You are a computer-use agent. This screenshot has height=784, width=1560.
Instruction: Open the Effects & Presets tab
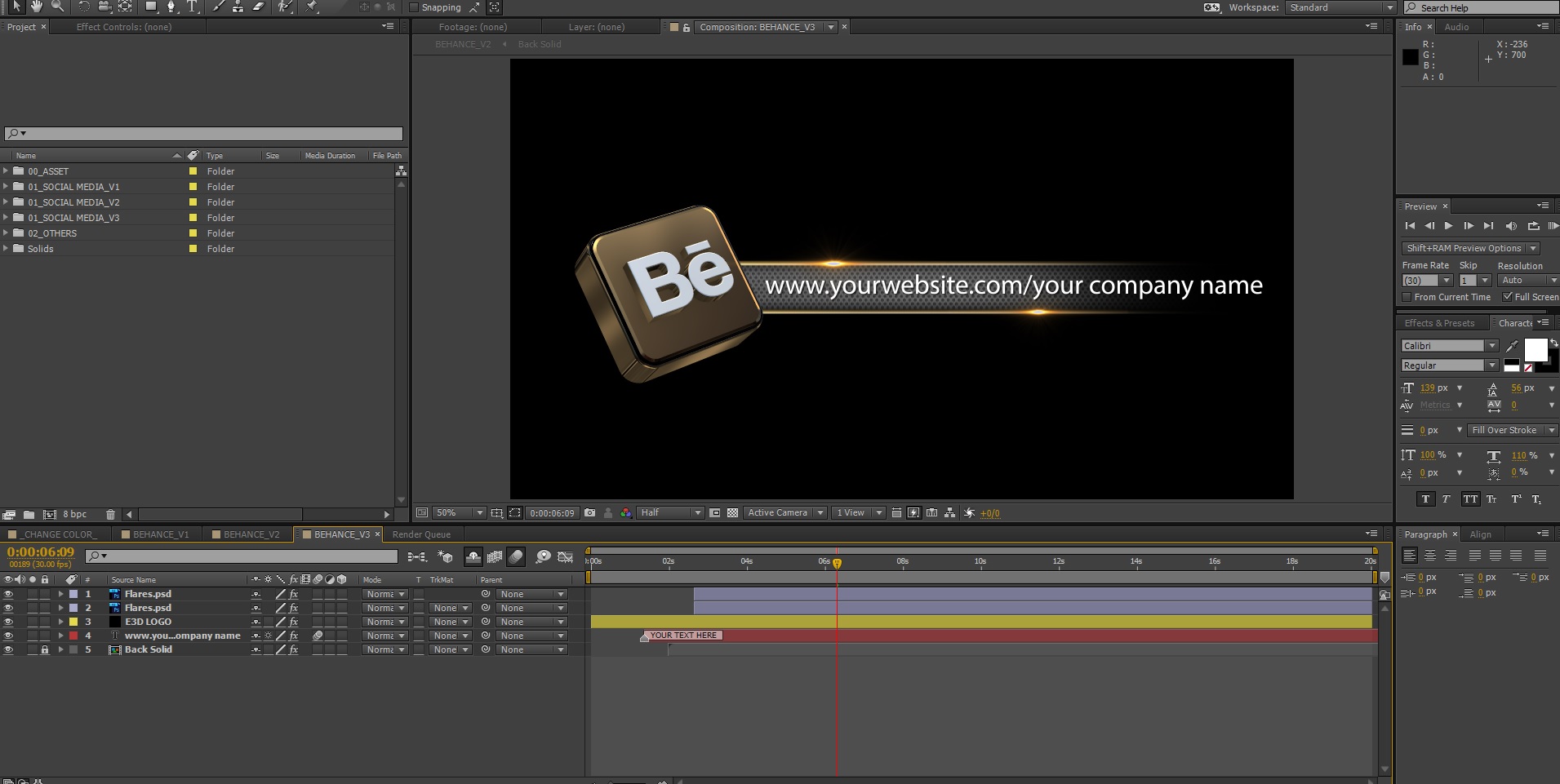(x=1439, y=323)
